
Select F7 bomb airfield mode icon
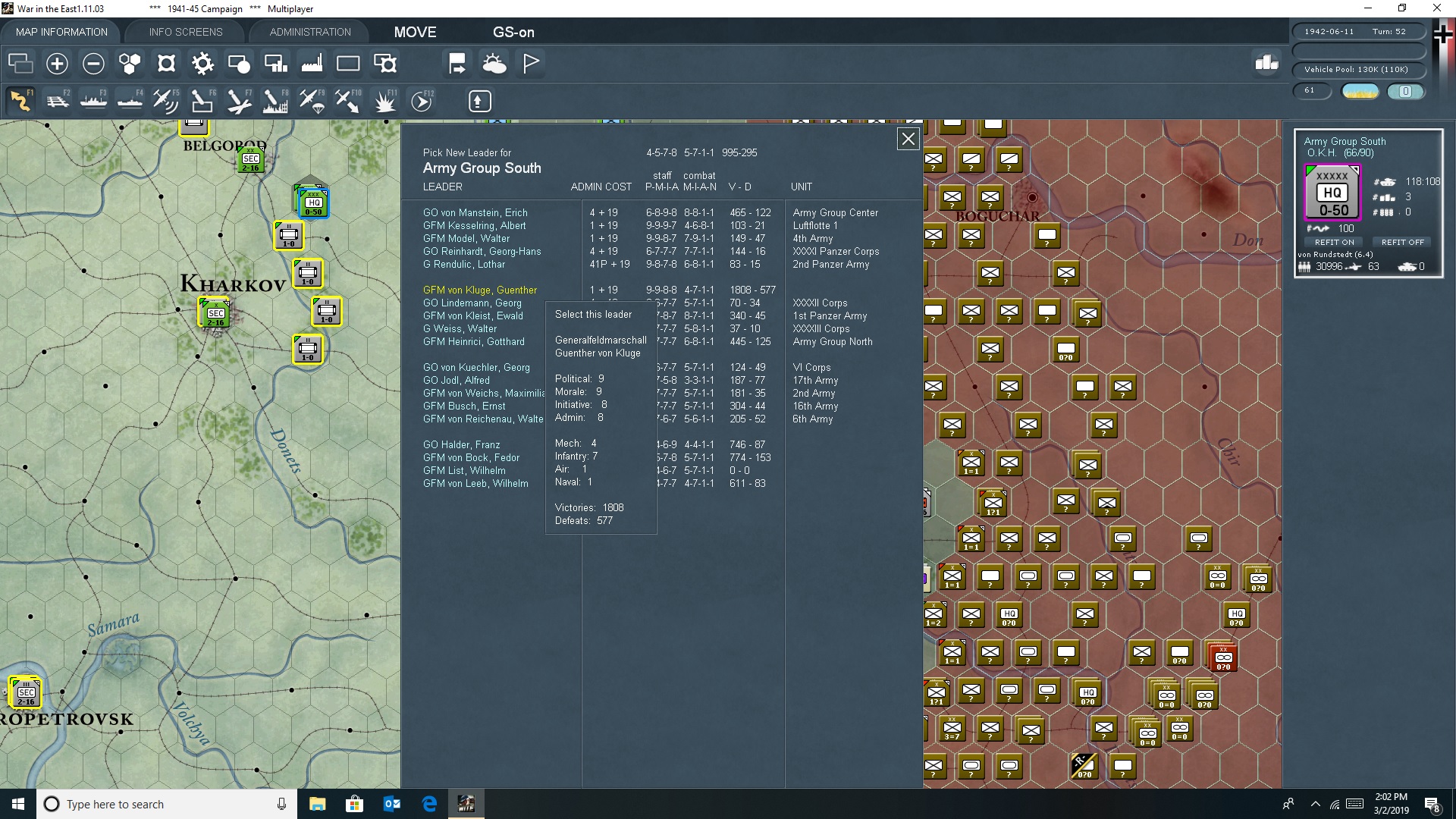coord(239,101)
